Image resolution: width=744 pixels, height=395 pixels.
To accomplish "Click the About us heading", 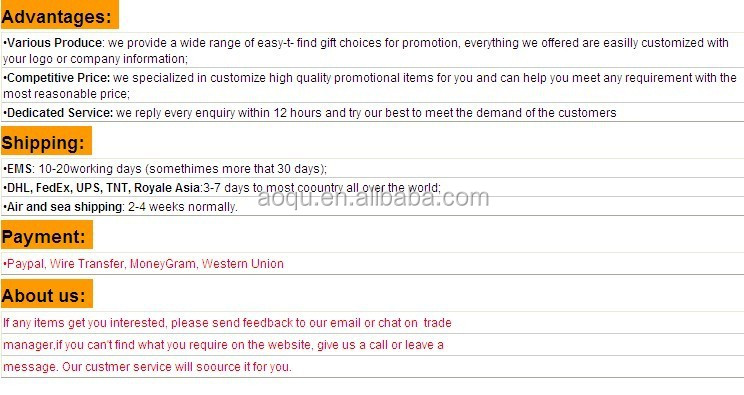I will (x=44, y=295).
